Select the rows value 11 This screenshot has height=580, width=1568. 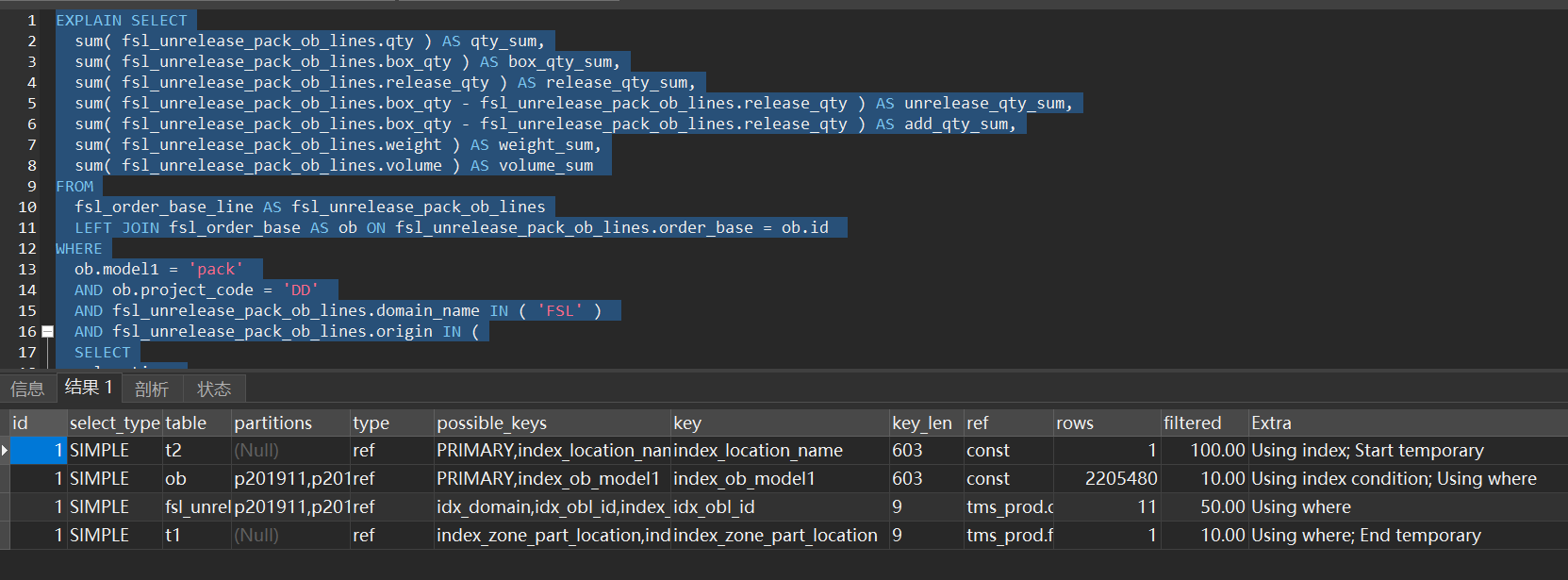1107,507
